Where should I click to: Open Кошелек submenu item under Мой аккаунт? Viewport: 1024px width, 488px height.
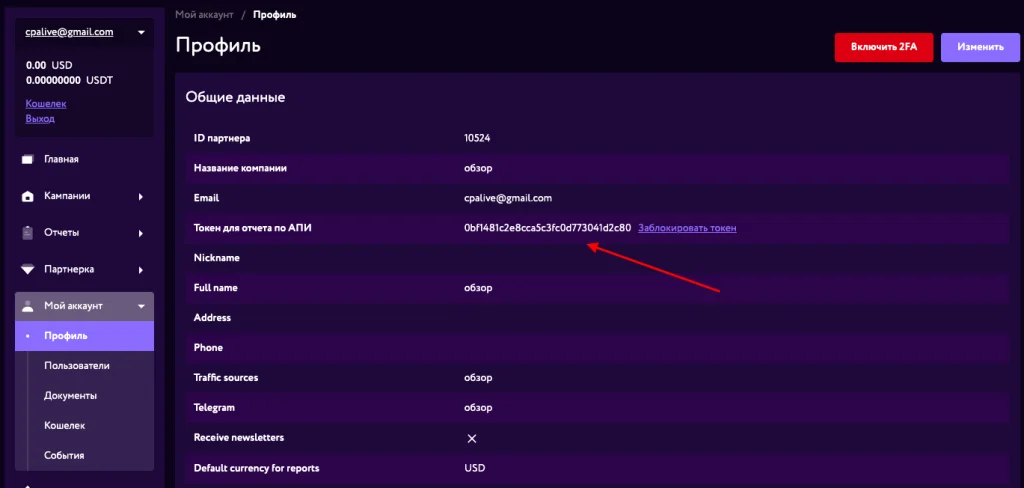pos(65,425)
